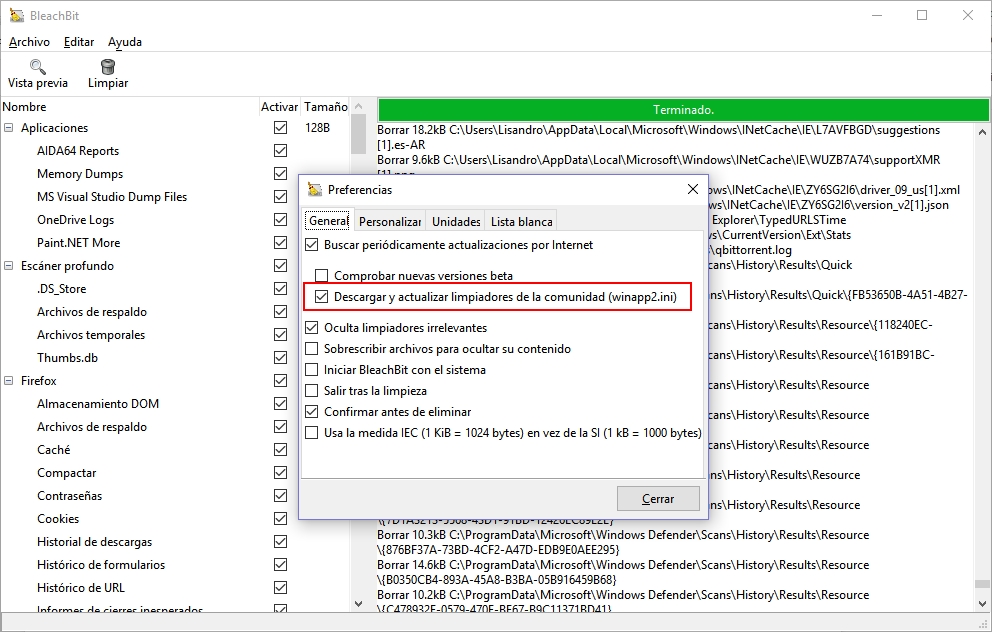Click the cleaner list scrollbar thumb
The height and width of the screenshot is (632, 992).
tap(359, 133)
